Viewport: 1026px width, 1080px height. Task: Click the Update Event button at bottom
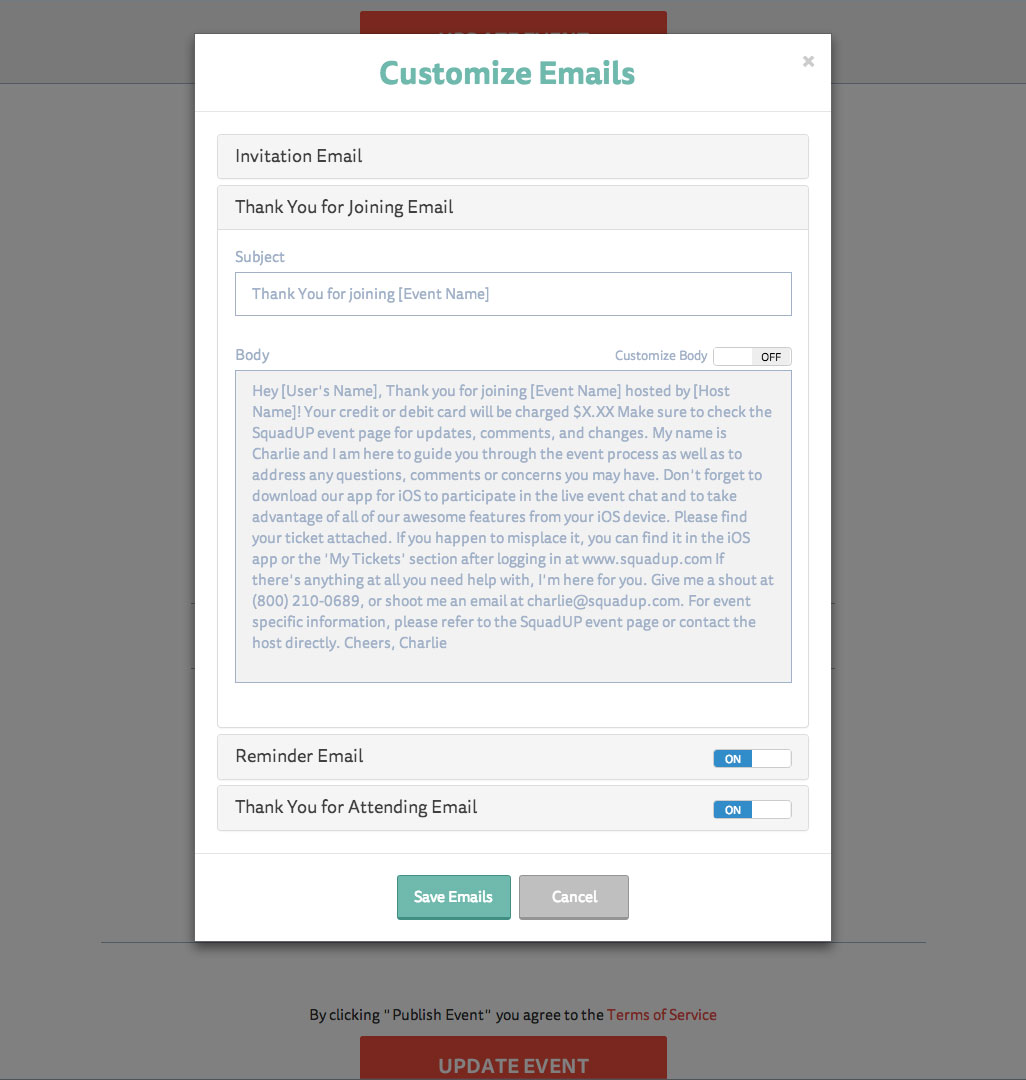point(513,1058)
